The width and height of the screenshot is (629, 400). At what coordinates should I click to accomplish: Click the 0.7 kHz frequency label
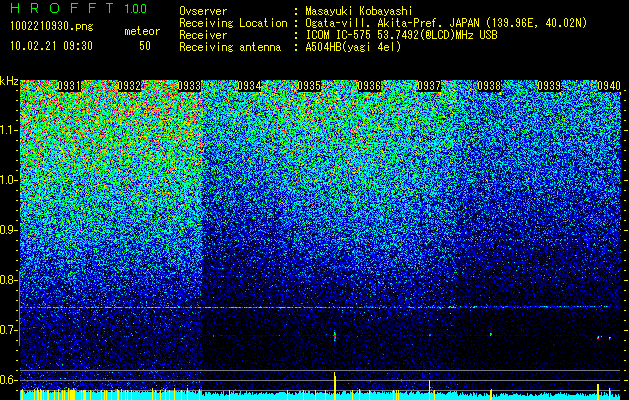(8, 330)
